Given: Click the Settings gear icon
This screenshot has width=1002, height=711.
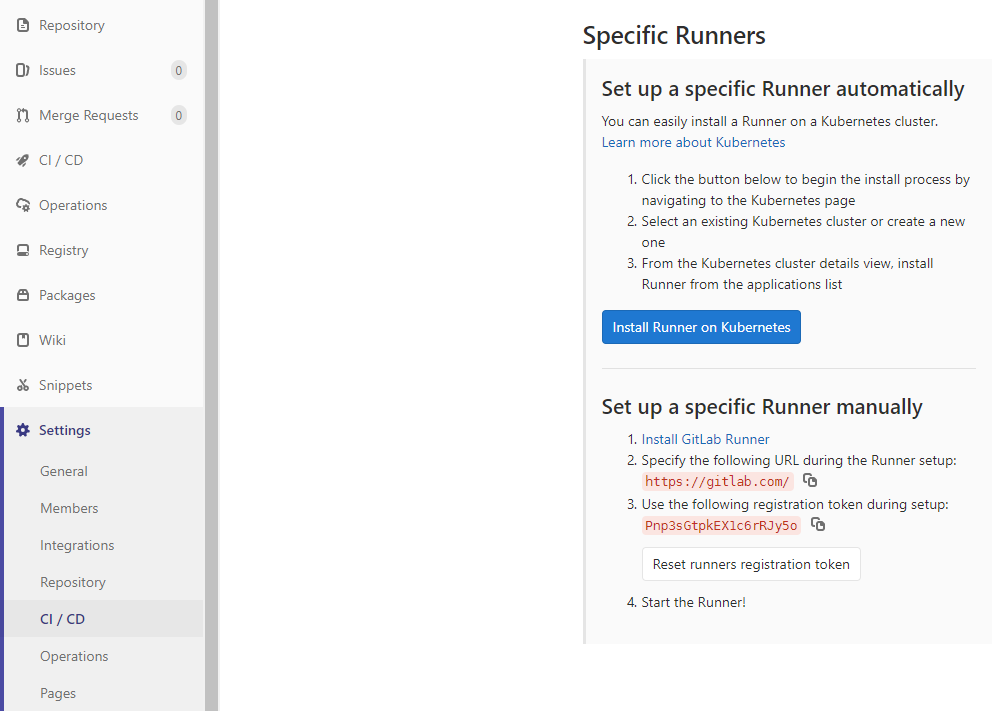Looking at the screenshot, I should 23,430.
